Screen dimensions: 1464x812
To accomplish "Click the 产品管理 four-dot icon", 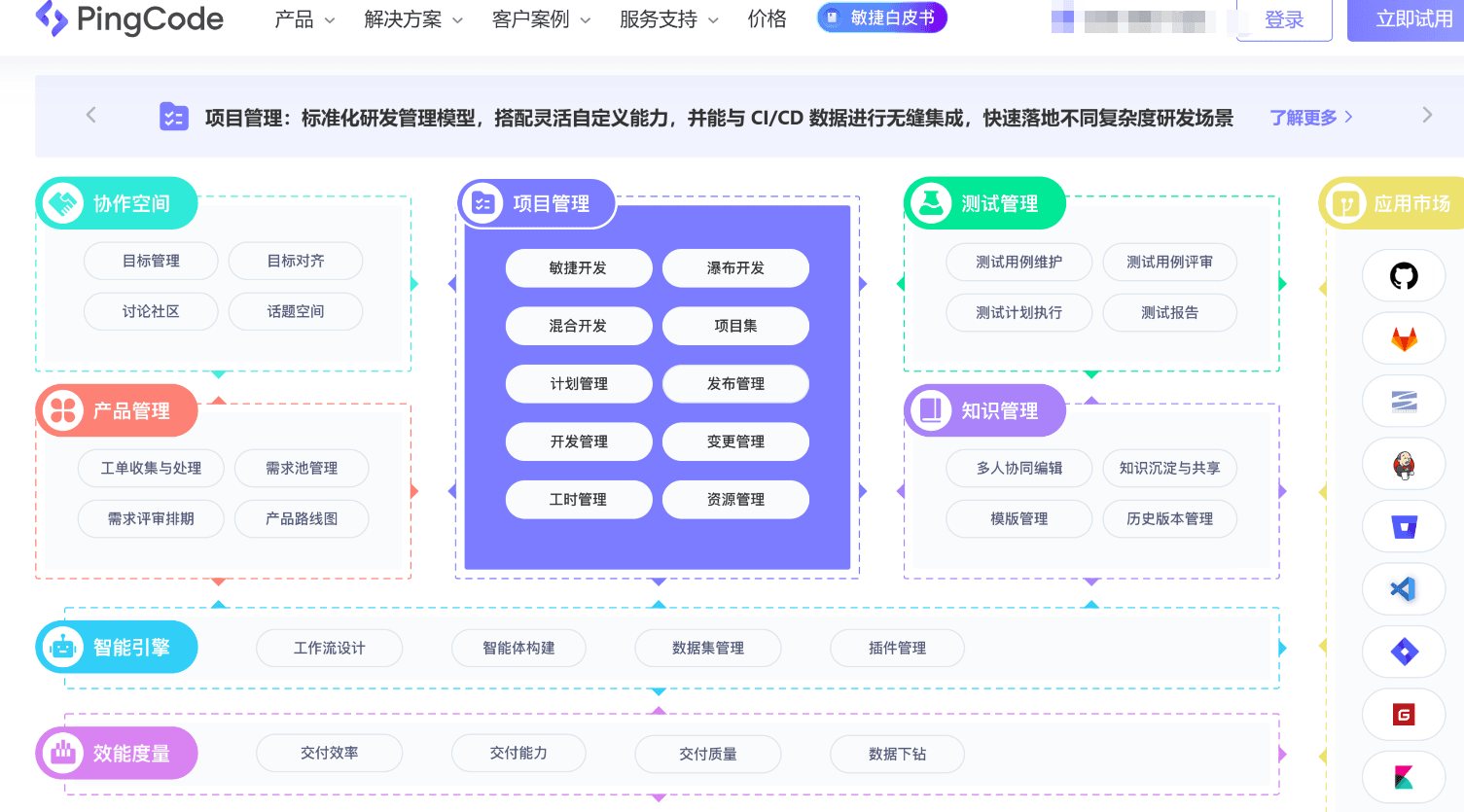I will 63,410.
